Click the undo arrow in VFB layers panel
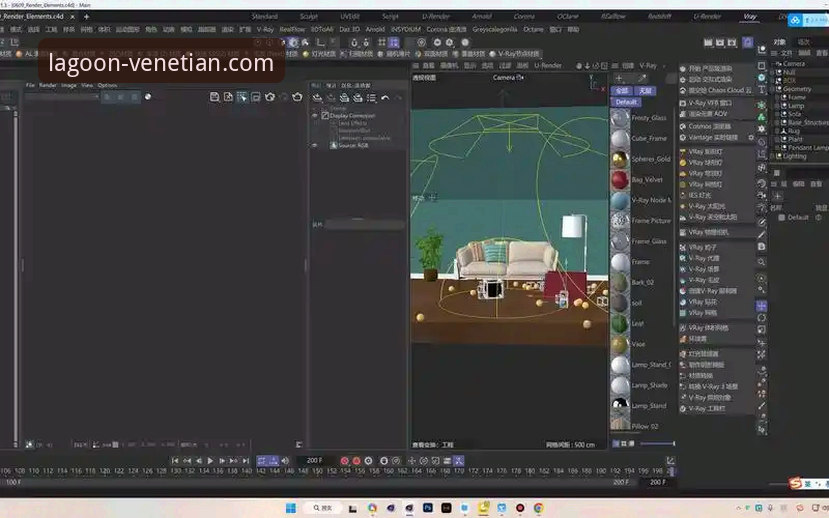Screen dimensions: 829x518 pyautogui.click(x=385, y=98)
